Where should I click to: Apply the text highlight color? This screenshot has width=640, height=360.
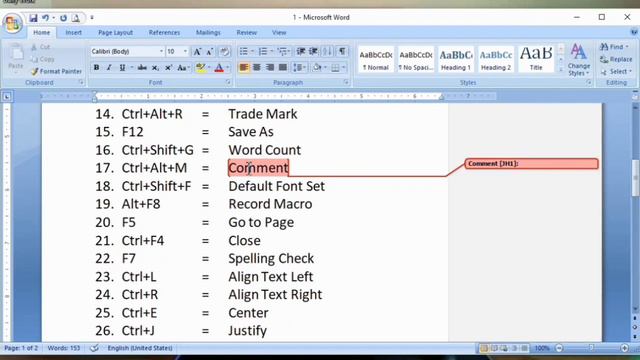(x=200, y=68)
